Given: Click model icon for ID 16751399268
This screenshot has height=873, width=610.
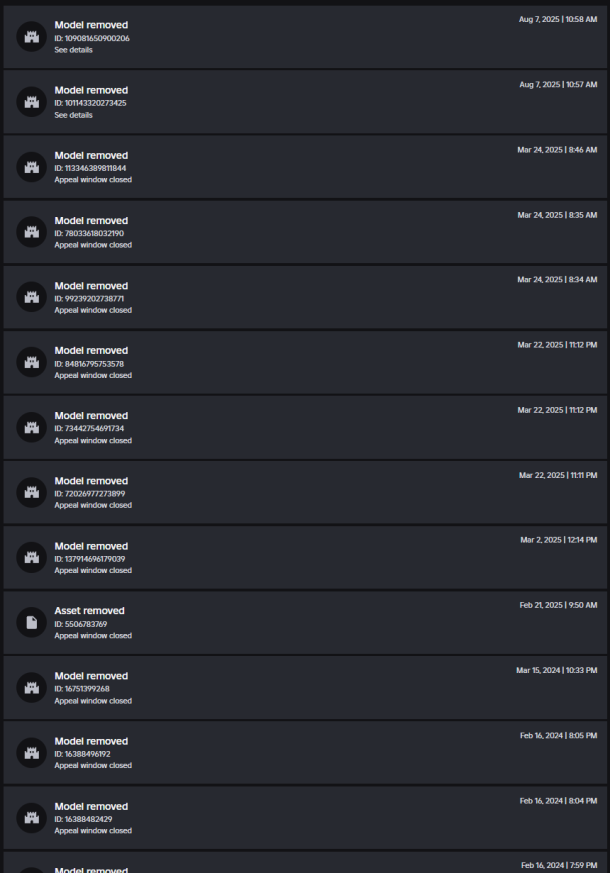Looking at the screenshot, I should pyautogui.click(x=31, y=688).
